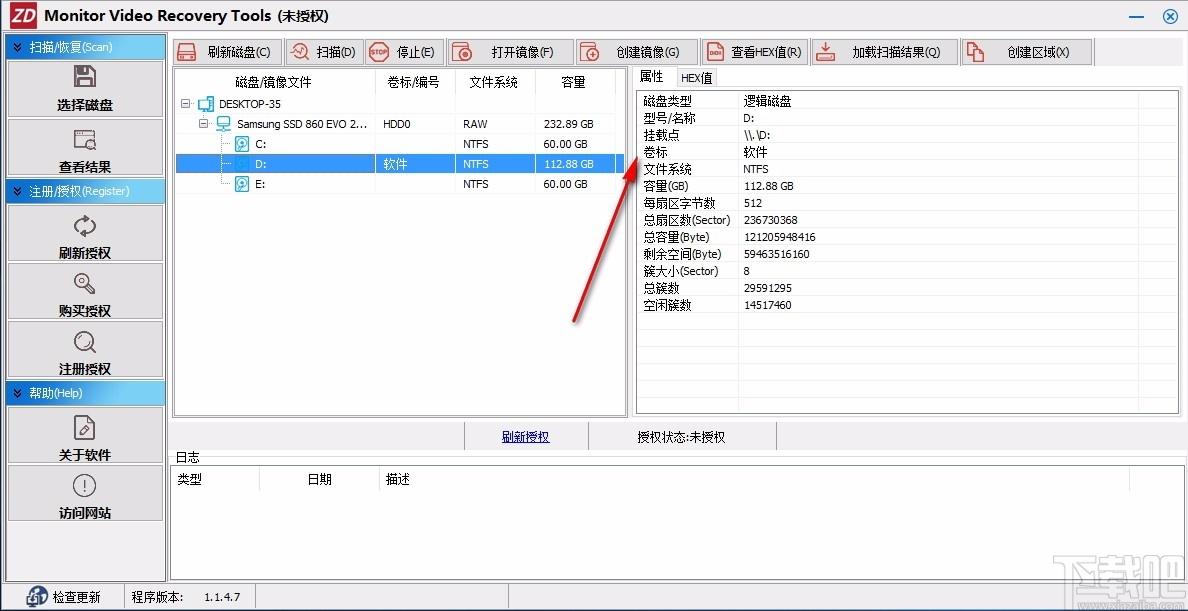Minimize the Monitor Video Recovery Tools window
The height and width of the screenshot is (611, 1188).
[1136, 17]
